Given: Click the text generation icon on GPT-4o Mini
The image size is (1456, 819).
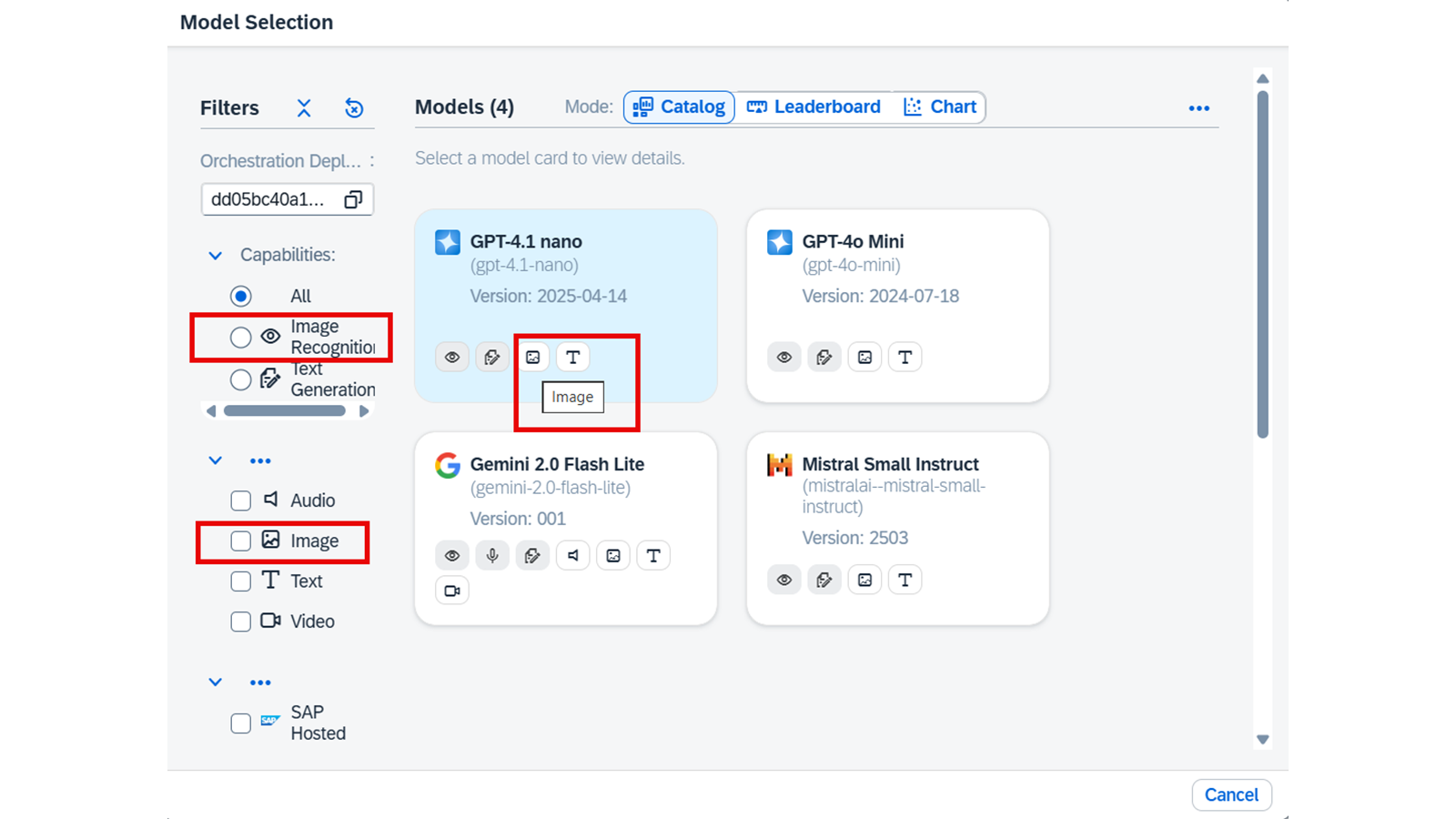Looking at the screenshot, I should pyautogui.click(x=824, y=358).
